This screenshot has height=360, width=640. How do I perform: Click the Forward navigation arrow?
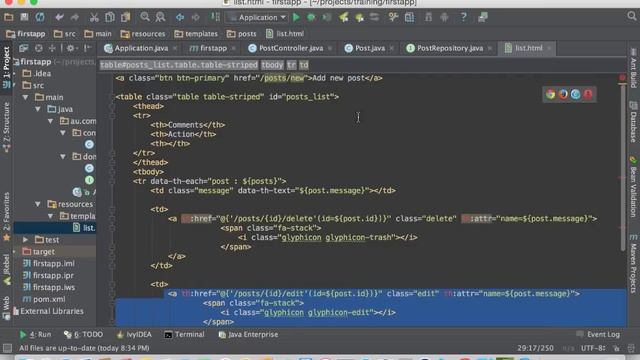(196, 17)
